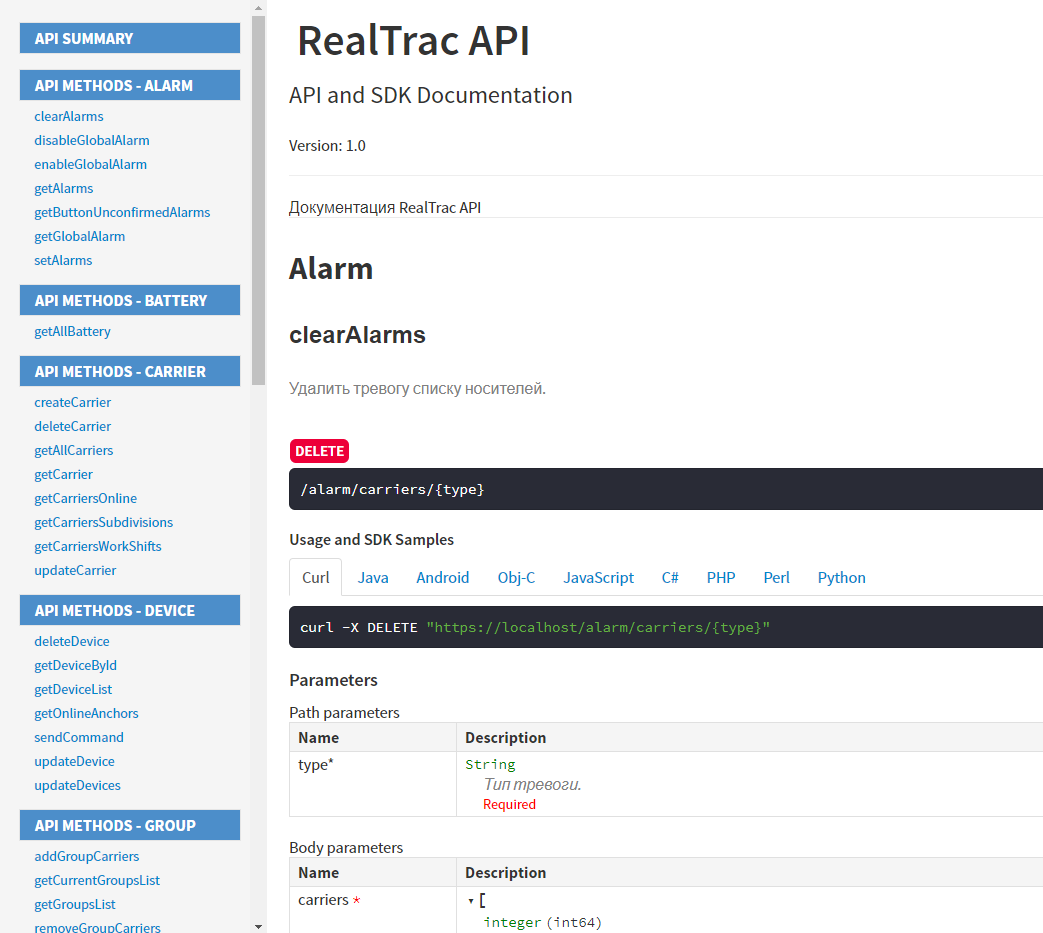Open the deleteDevice method link
The height and width of the screenshot is (933, 1043).
pos(72,641)
